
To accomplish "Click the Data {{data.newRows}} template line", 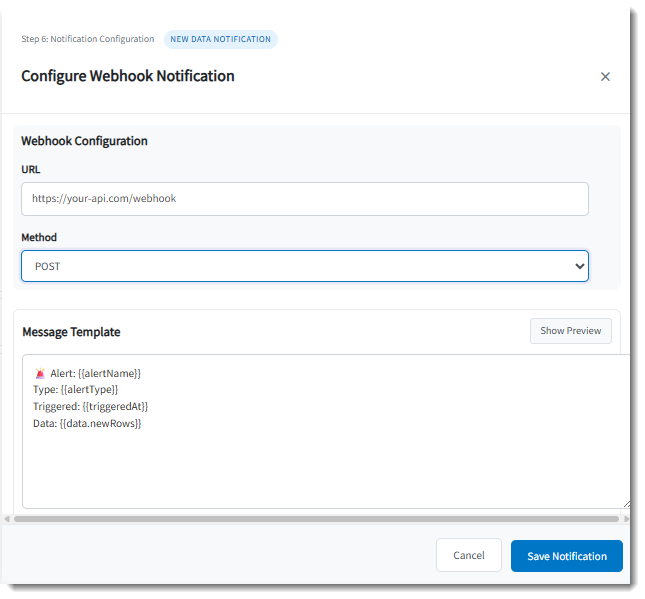I will [x=87, y=423].
